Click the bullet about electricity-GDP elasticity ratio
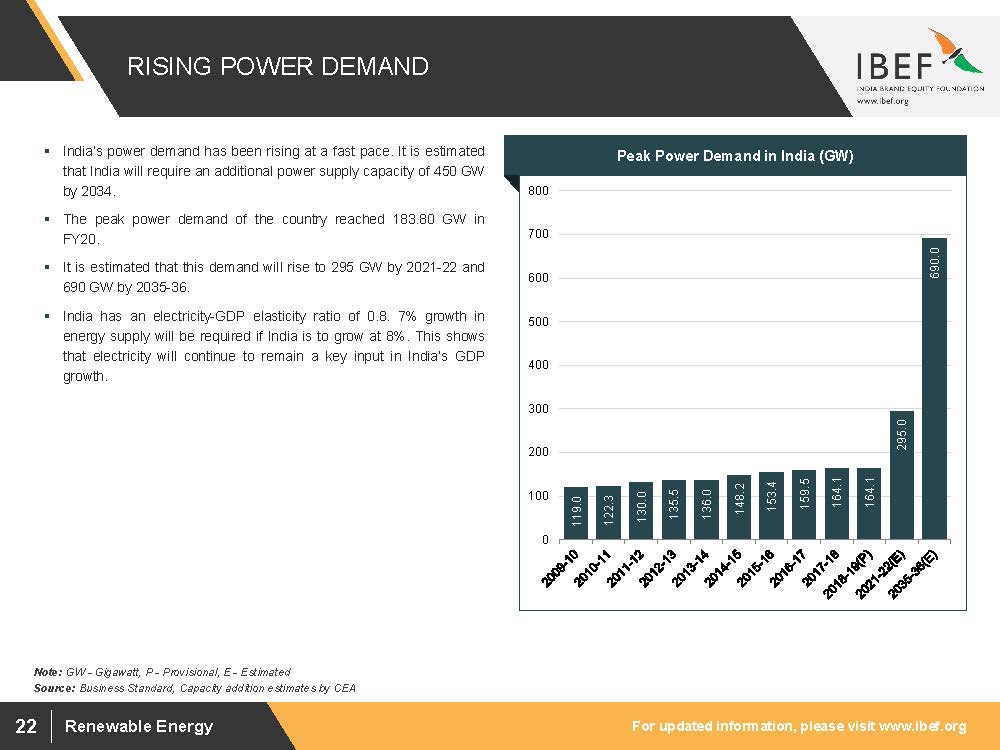Image resolution: width=1000 pixels, height=750 pixels. point(273,346)
